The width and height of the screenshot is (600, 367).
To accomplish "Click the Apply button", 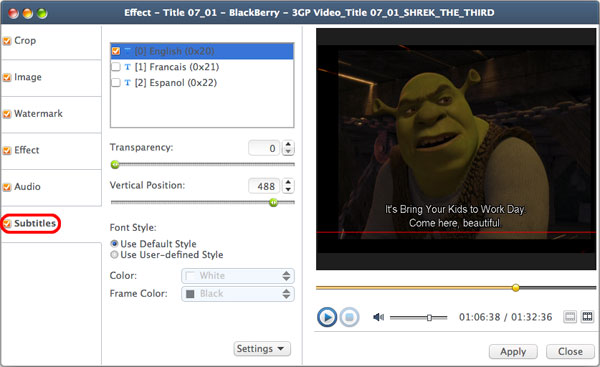I will point(513,351).
